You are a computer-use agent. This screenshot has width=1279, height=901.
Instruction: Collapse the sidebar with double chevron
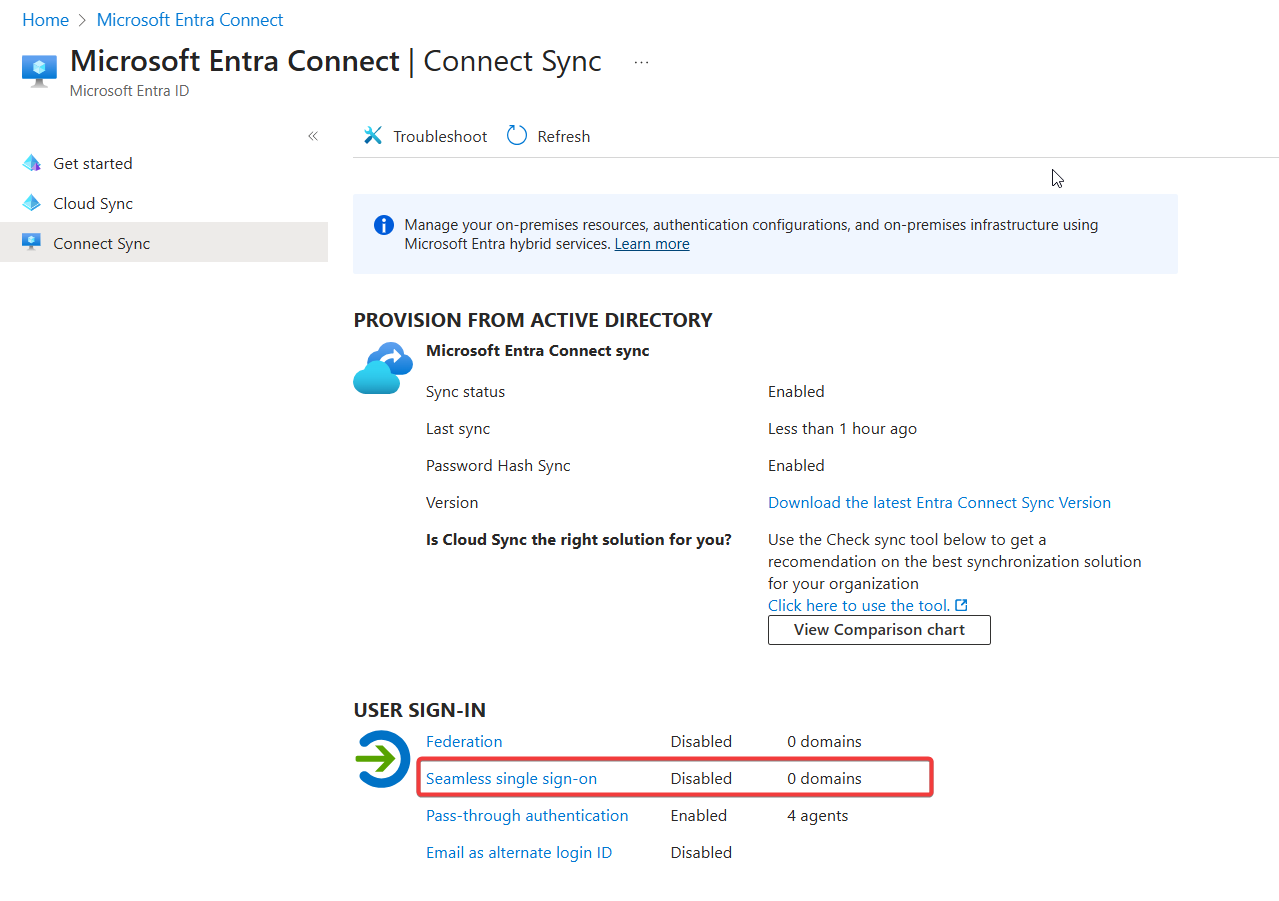click(x=313, y=136)
